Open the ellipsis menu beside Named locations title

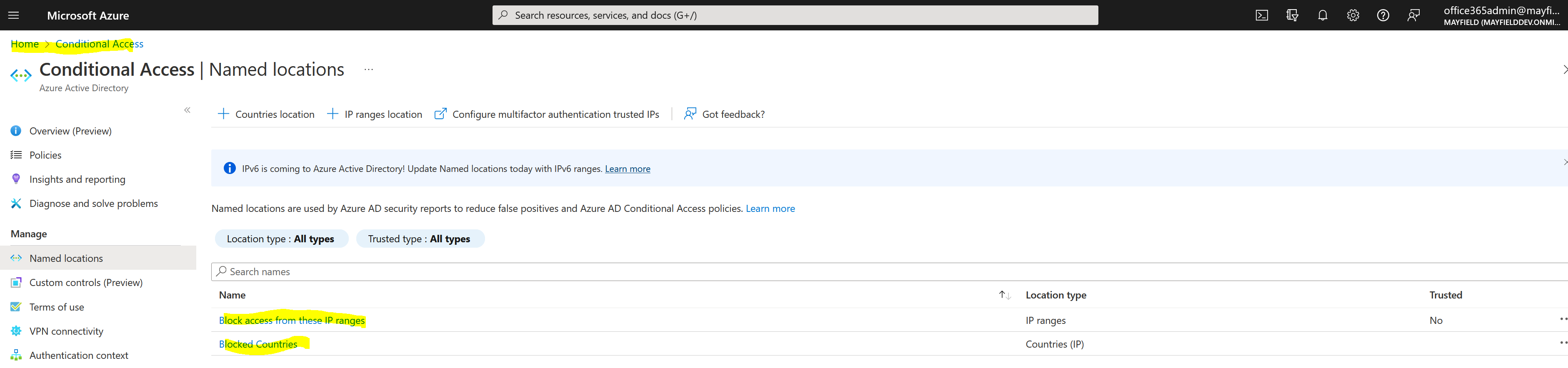click(368, 70)
